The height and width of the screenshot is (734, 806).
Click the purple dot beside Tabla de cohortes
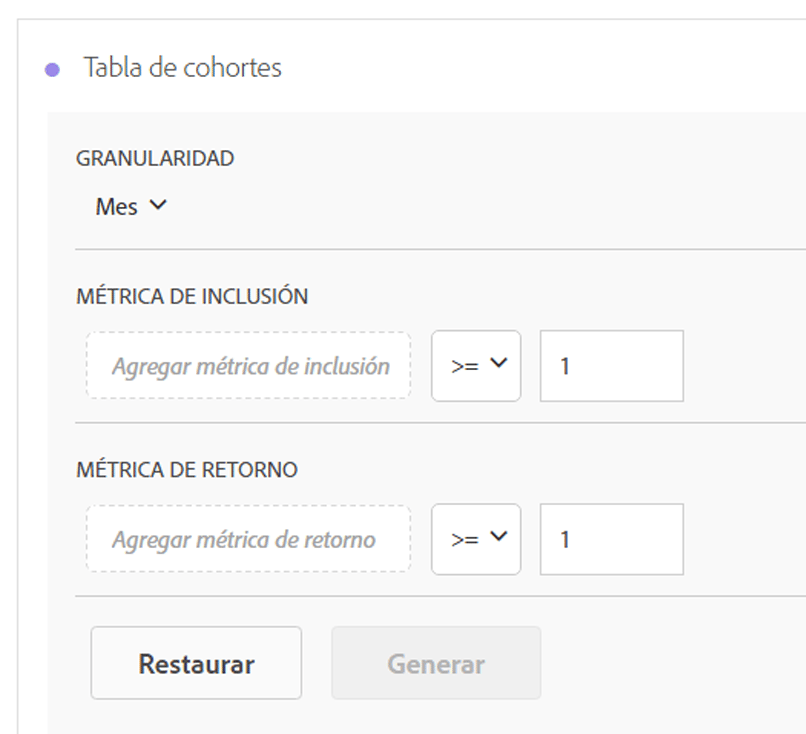click(x=52, y=69)
